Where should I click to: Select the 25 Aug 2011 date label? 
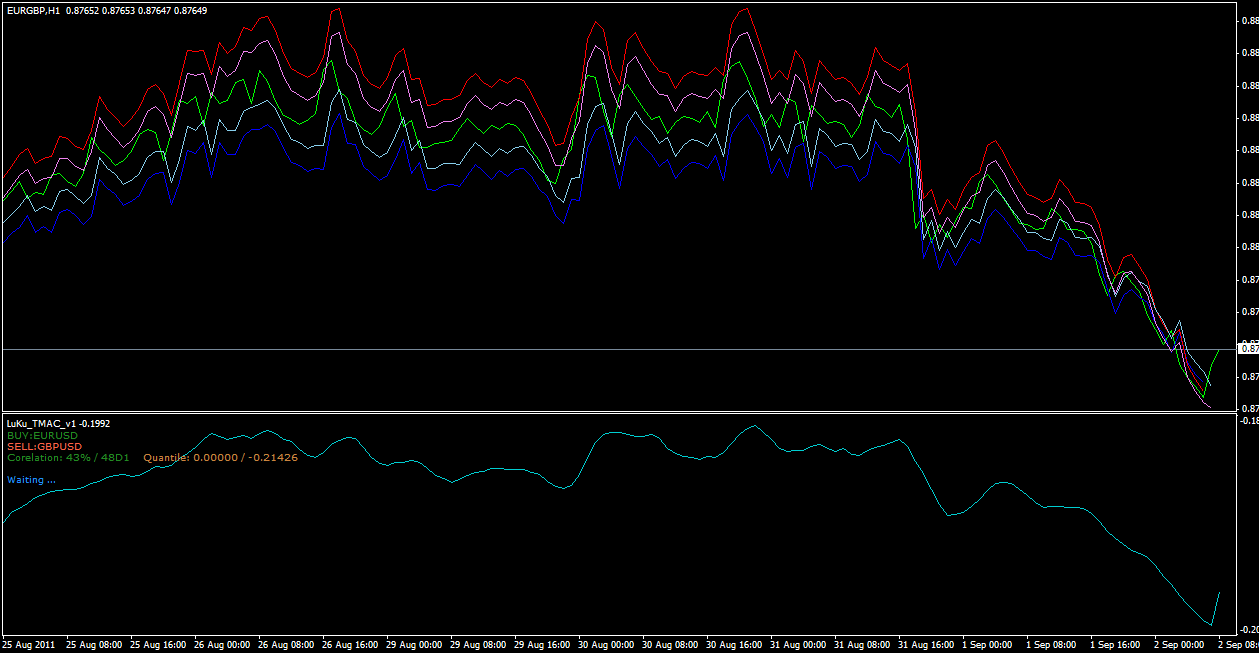30,646
